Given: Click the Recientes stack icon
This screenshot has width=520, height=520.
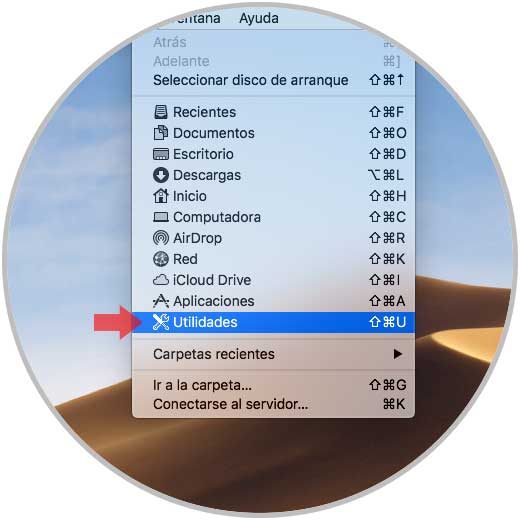Looking at the screenshot, I should point(161,112).
